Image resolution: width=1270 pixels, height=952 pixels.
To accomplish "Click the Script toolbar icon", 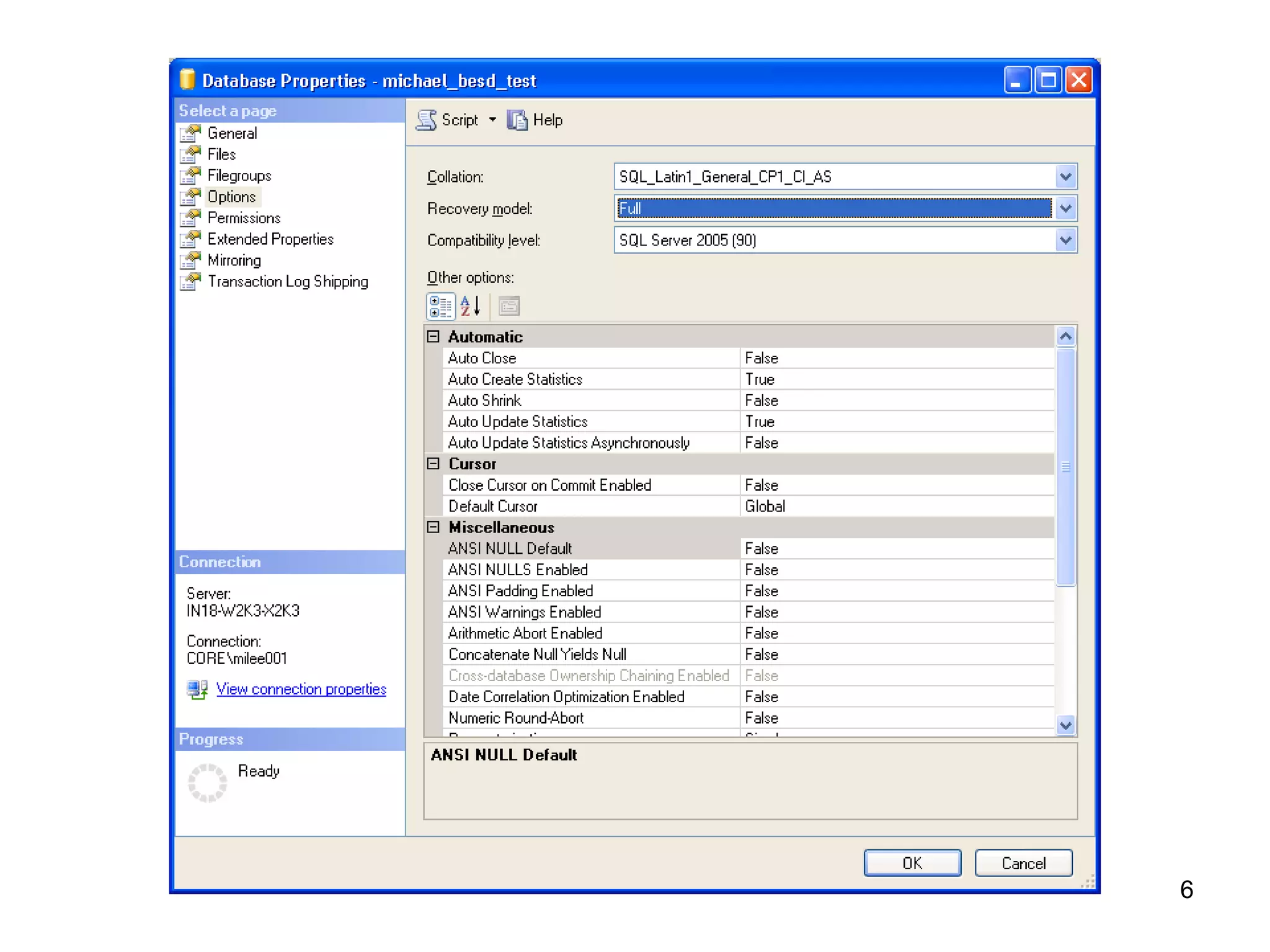I will 426,120.
